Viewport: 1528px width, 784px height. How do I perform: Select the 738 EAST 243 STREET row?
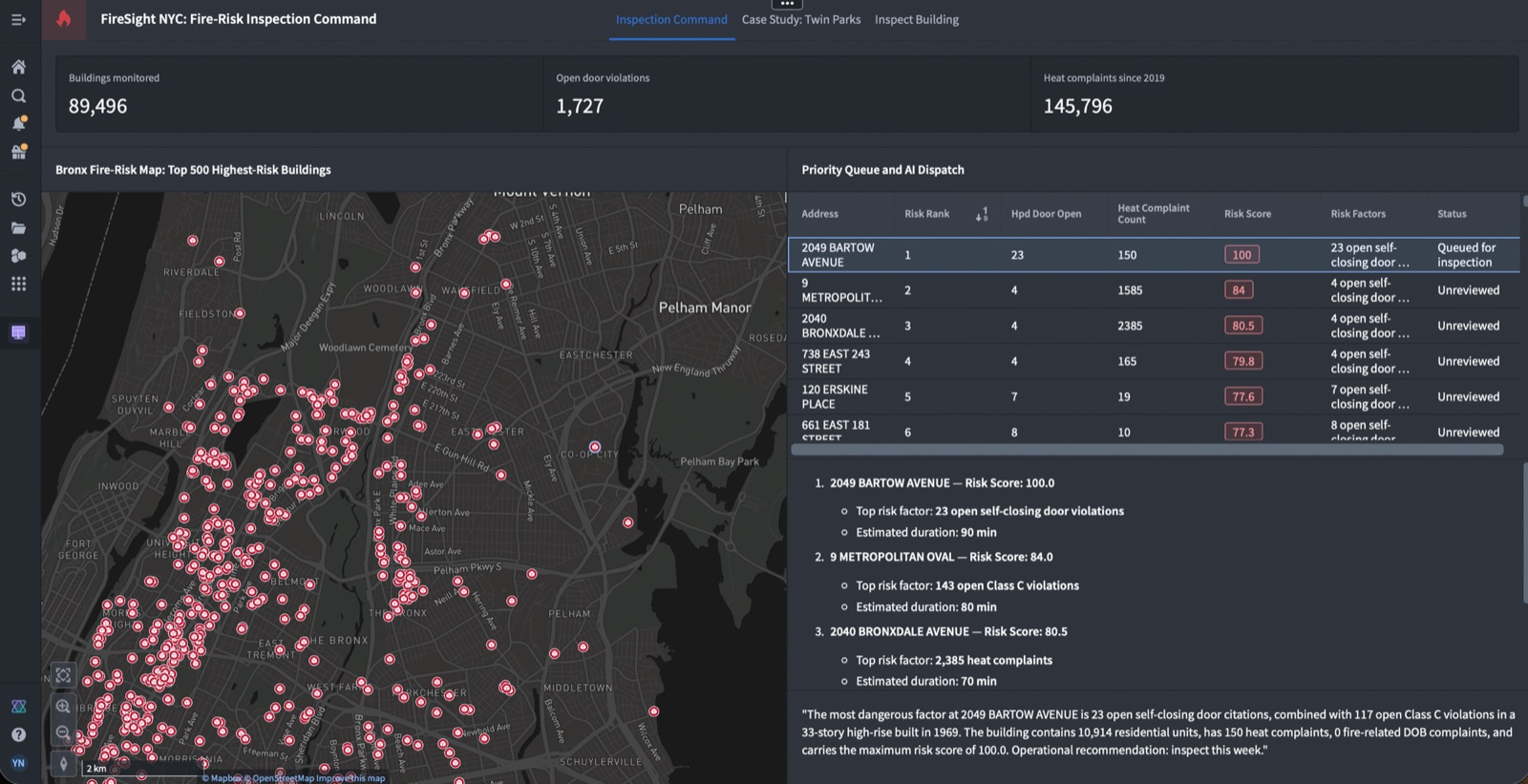coord(1154,361)
